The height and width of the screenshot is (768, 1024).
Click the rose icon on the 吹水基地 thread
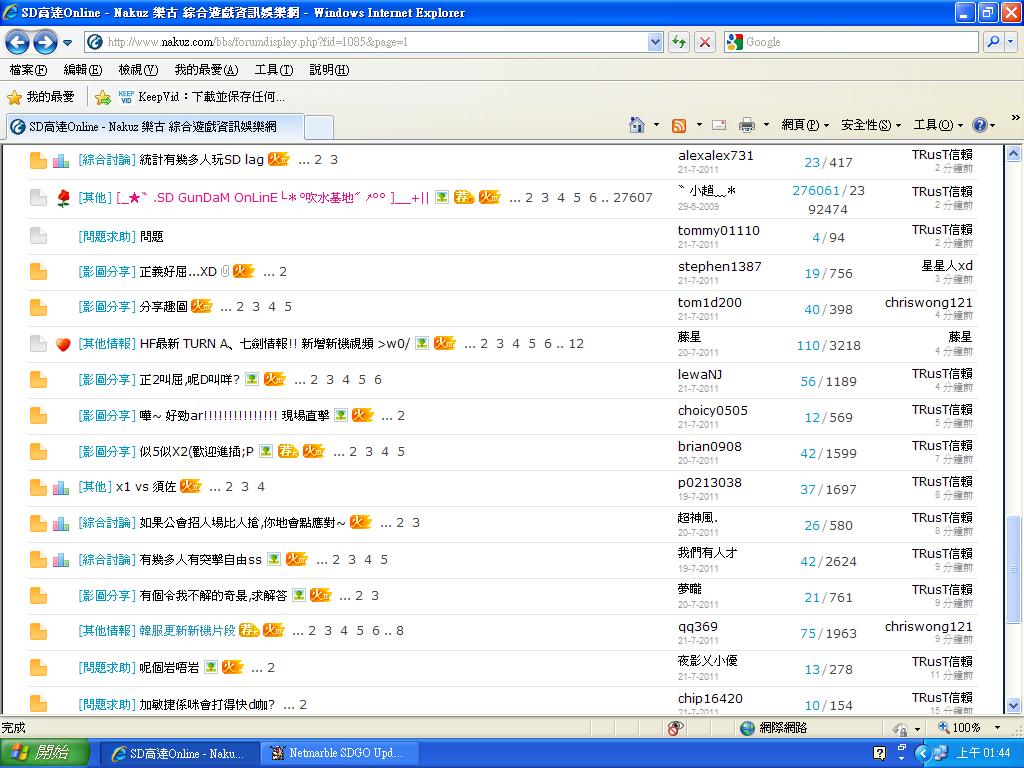[63, 198]
